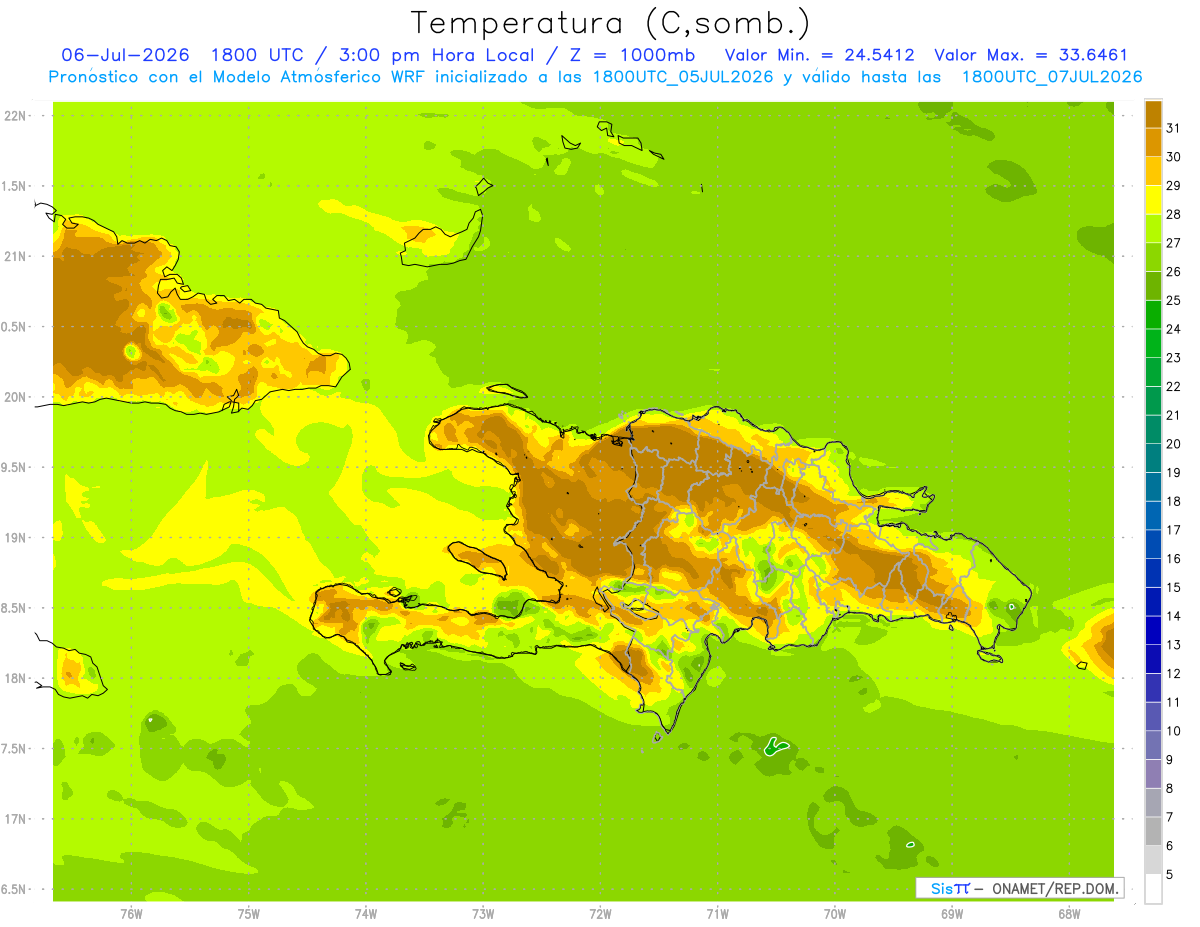Click the "1.5N" latitude axis label

click(13, 186)
